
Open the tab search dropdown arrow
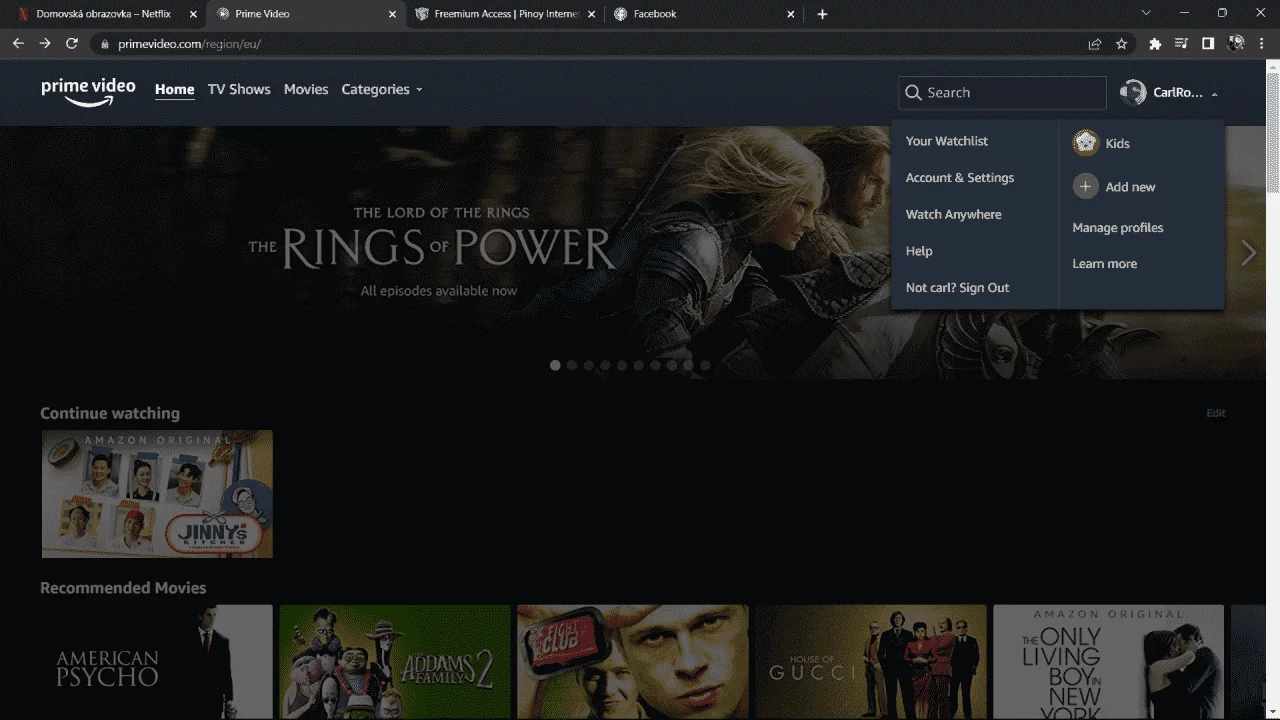tap(1146, 13)
